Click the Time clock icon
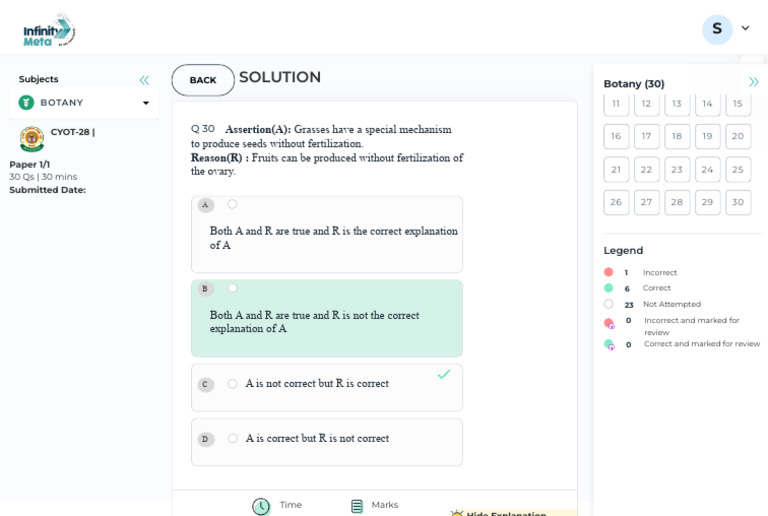 [261, 506]
